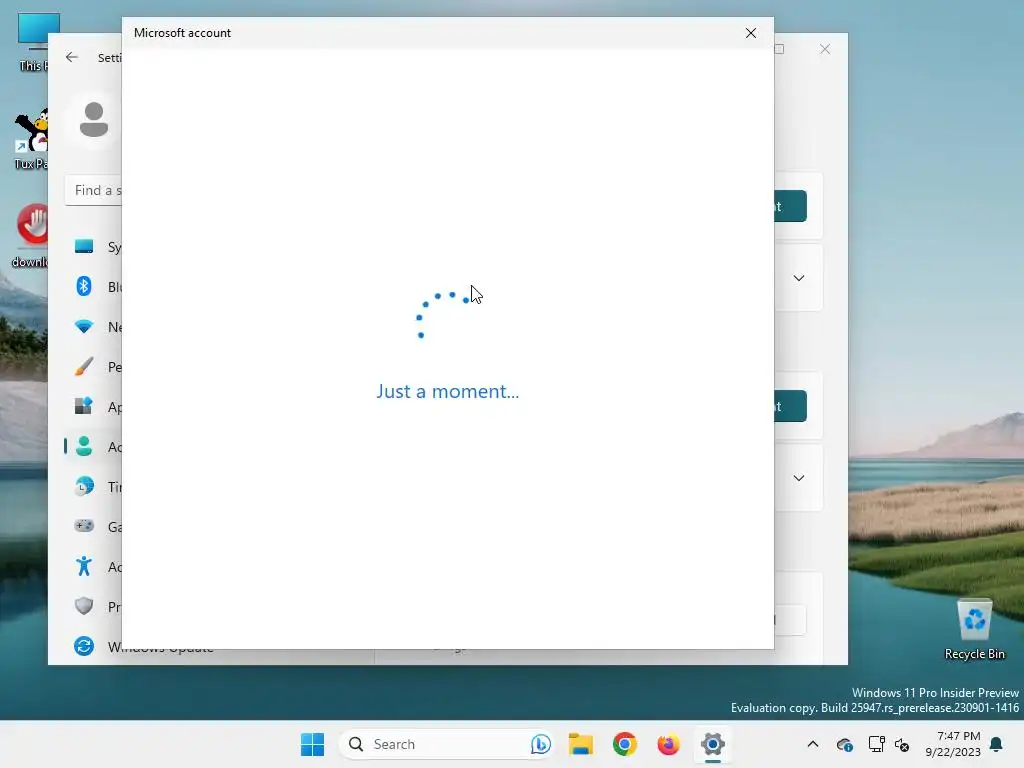Open the clock and date 7:47 PM
This screenshot has width=1024, height=768.
[x=953, y=744]
